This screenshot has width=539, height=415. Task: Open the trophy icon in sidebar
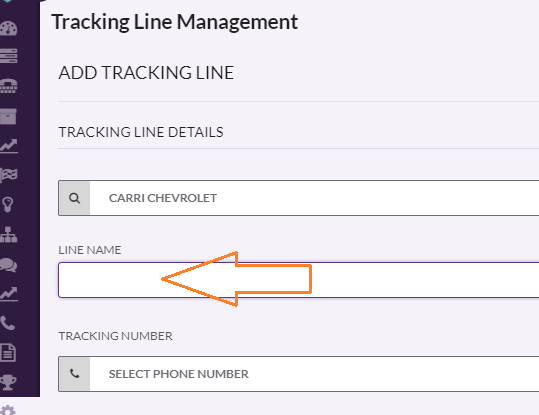pyautogui.click(x=8, y=382)
